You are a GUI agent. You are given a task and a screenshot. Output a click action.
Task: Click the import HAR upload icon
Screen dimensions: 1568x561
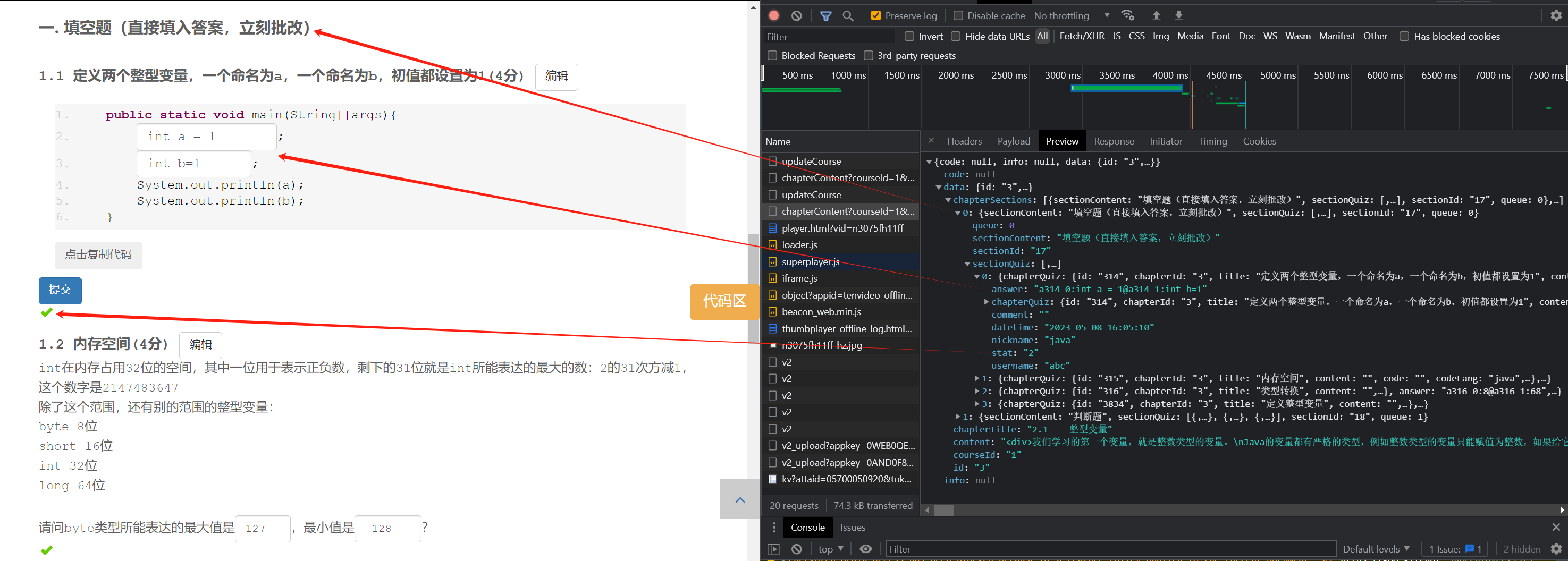[x=1156, y=16]
